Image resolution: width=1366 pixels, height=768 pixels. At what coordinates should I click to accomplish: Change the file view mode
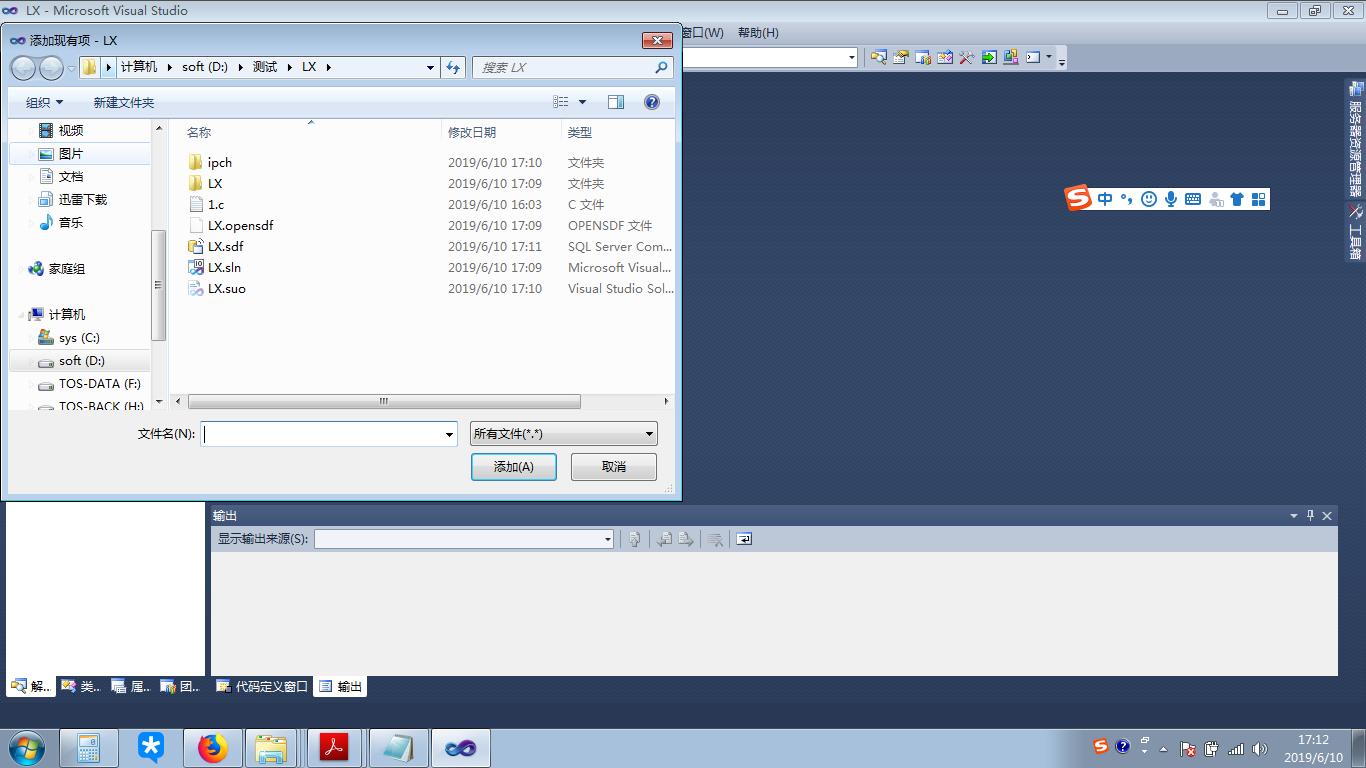(x=561, y=102)
